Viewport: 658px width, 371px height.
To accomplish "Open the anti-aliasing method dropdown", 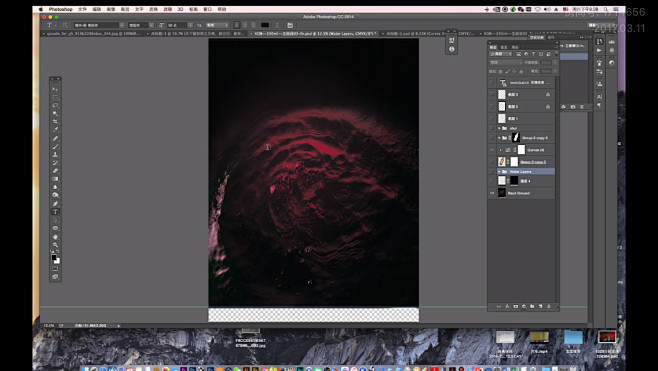I will pos(217,25).
